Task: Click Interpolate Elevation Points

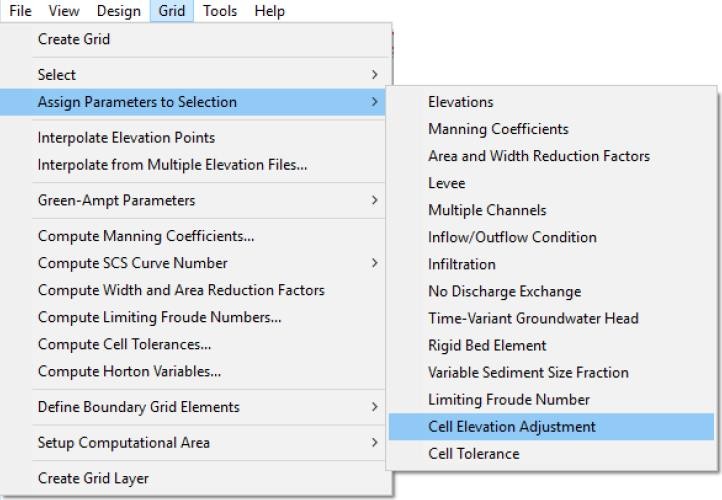Action: [x=126, y=137]
